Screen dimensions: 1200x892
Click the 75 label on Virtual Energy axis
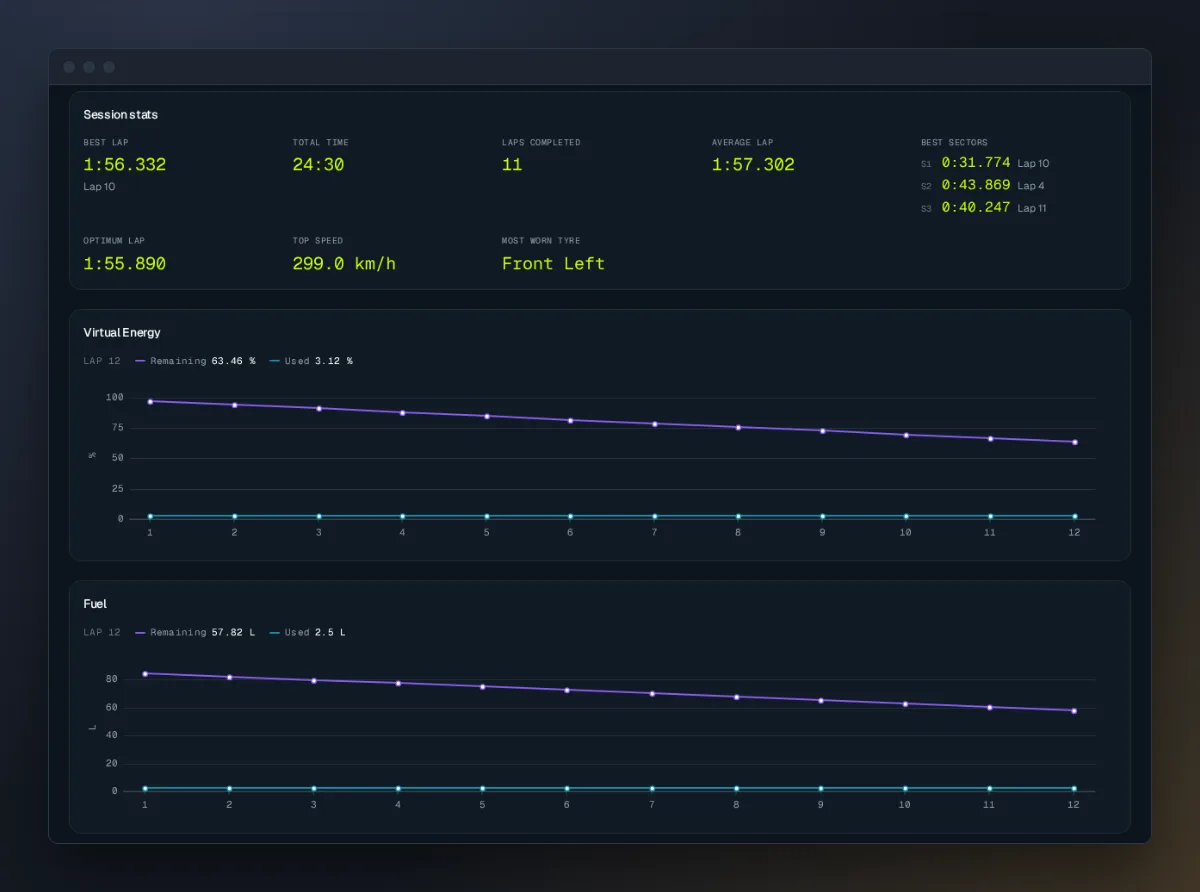click(117, 428)
